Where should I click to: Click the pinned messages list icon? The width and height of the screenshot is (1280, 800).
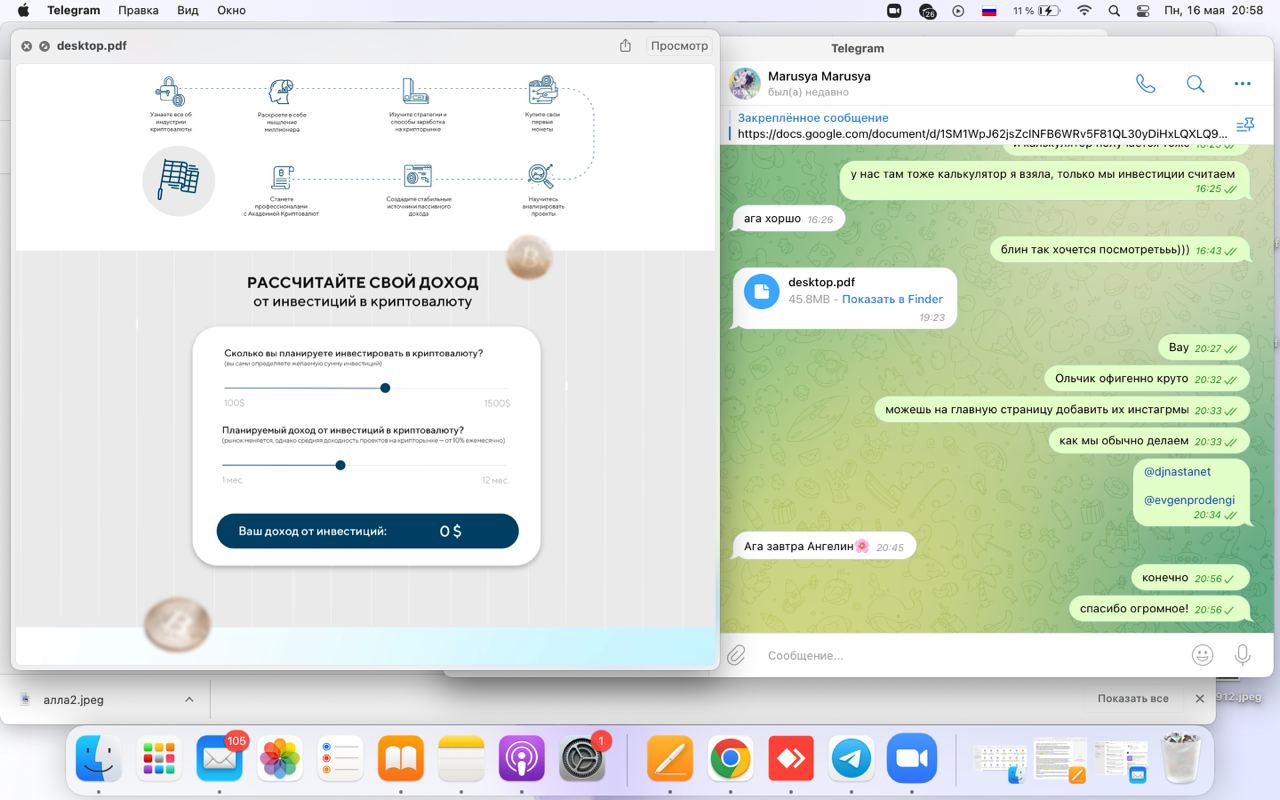pyautogui.click(x=1245, y=125)
